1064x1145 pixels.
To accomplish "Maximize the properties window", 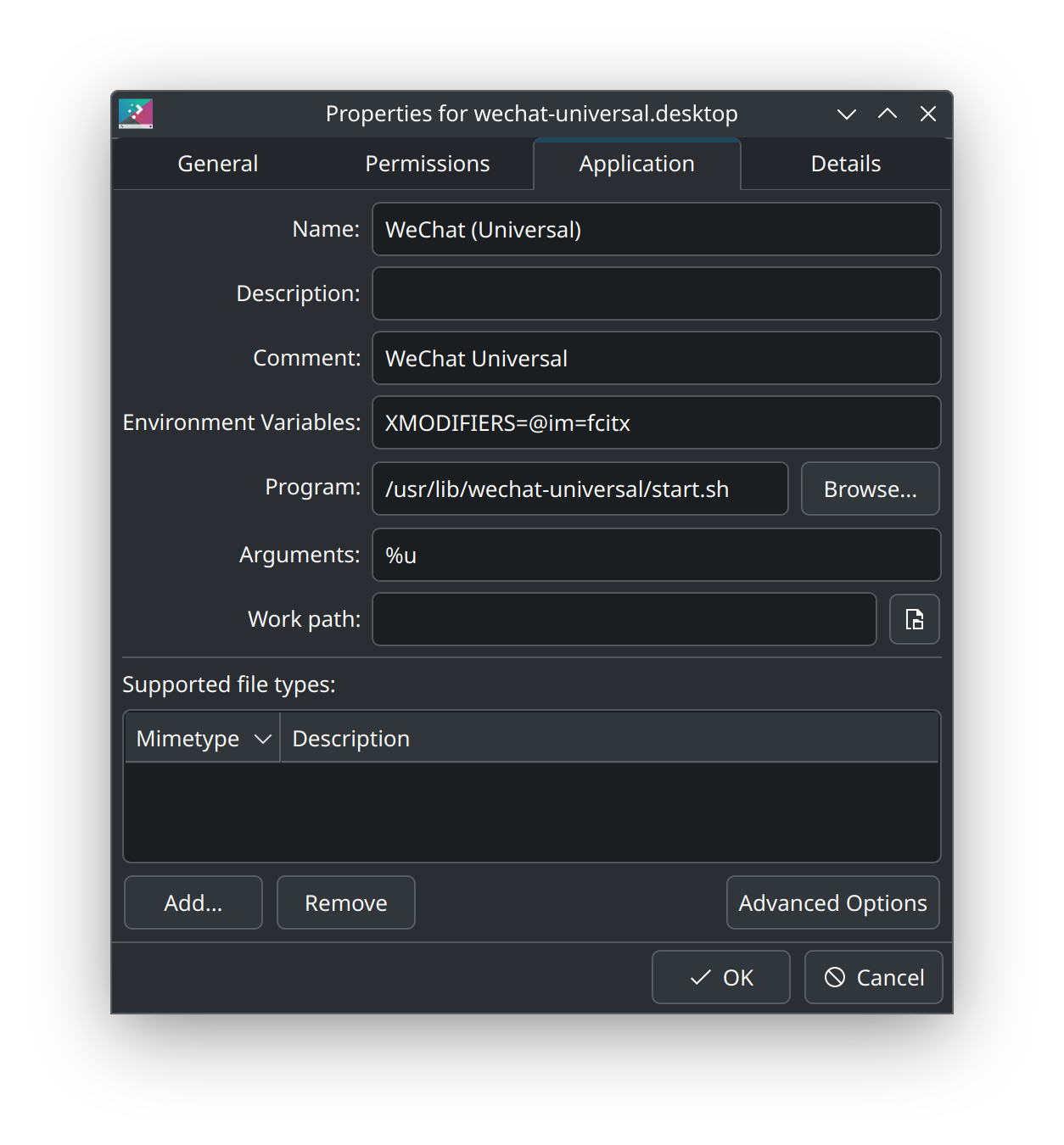I will point(888,114).
